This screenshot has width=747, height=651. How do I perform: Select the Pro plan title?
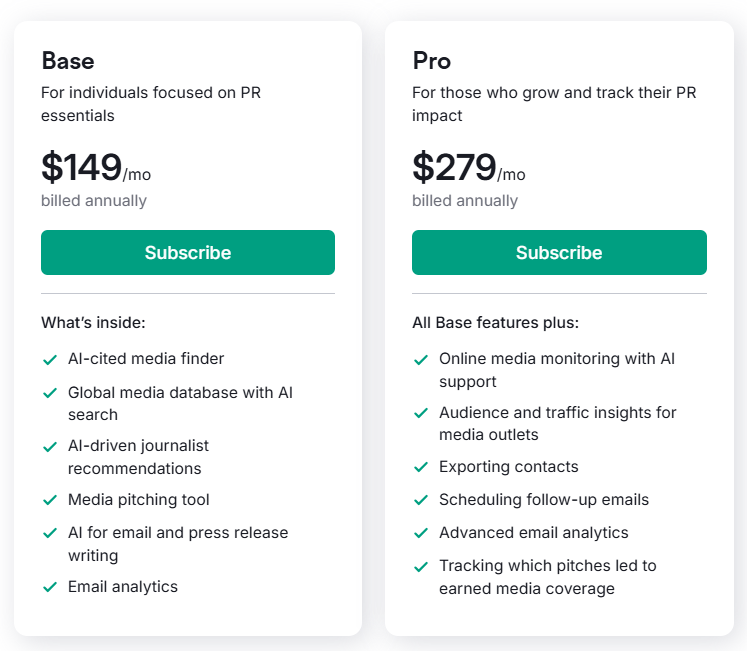pos(432,61)
